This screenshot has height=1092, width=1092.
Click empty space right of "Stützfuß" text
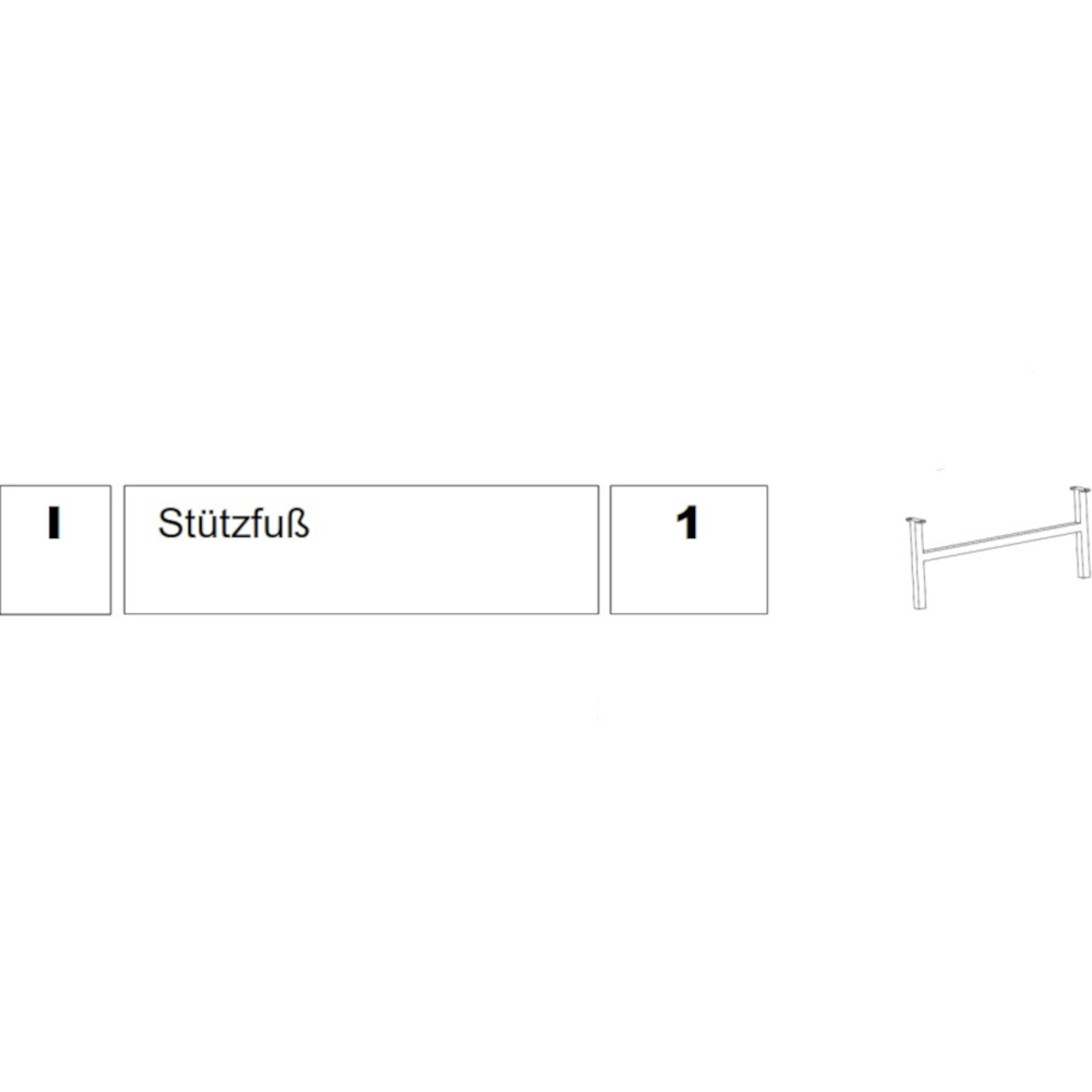[455, 523]
